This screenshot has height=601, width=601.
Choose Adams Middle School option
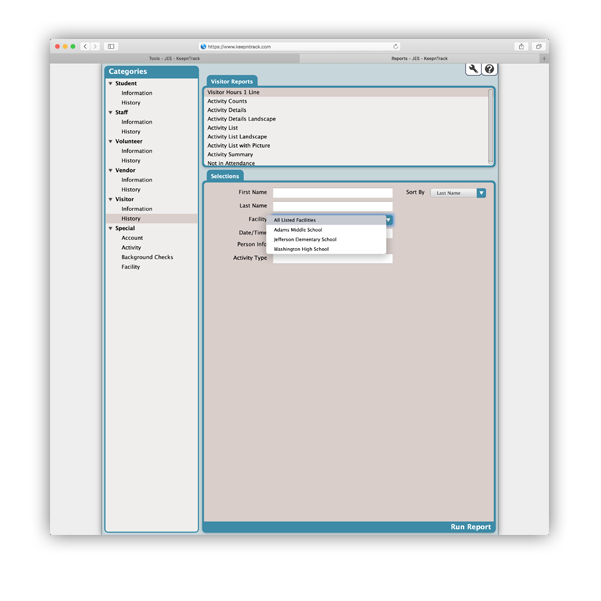point(326,230)
